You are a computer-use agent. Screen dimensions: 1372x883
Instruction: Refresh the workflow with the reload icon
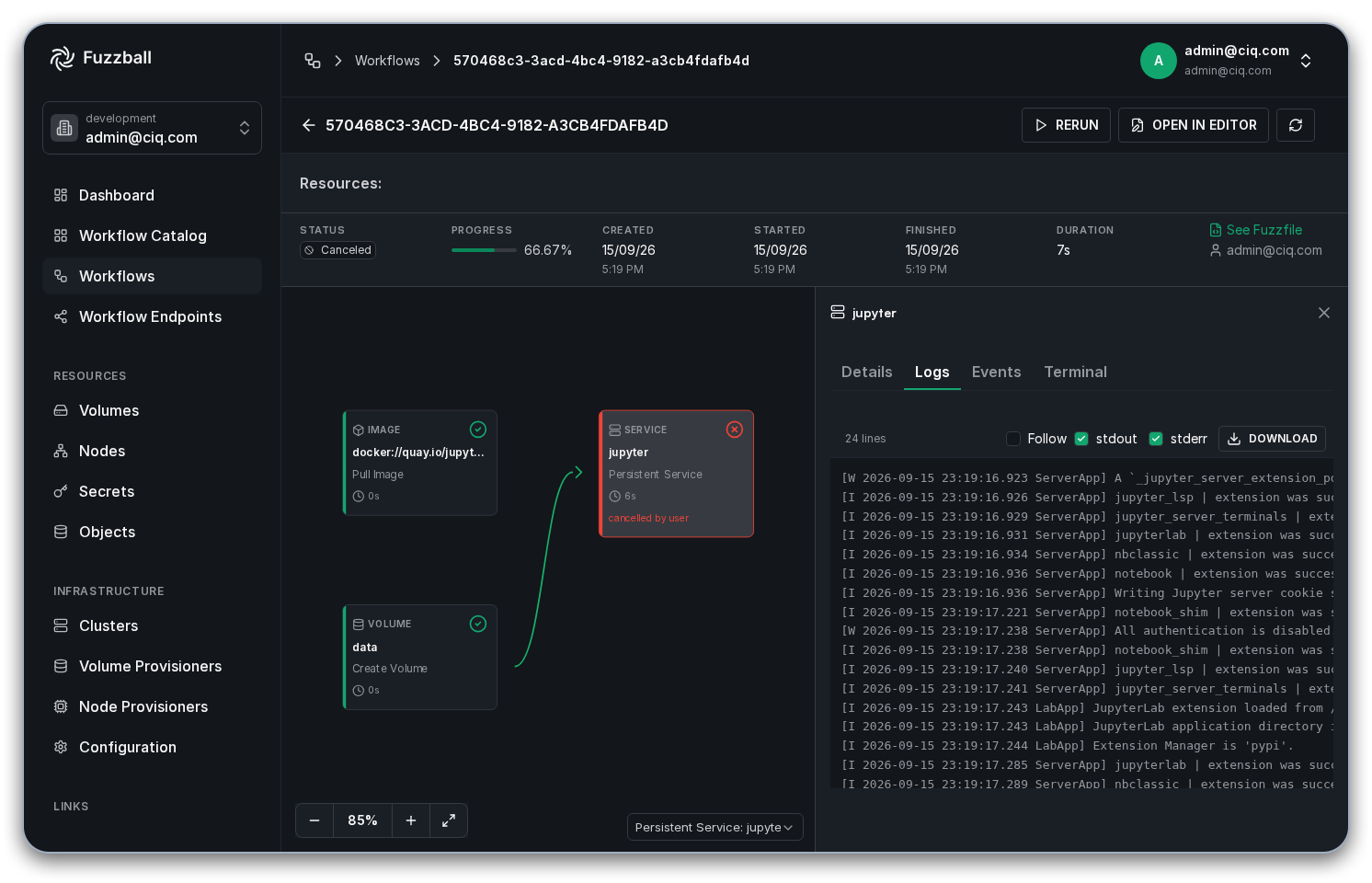coord(1296,125)
